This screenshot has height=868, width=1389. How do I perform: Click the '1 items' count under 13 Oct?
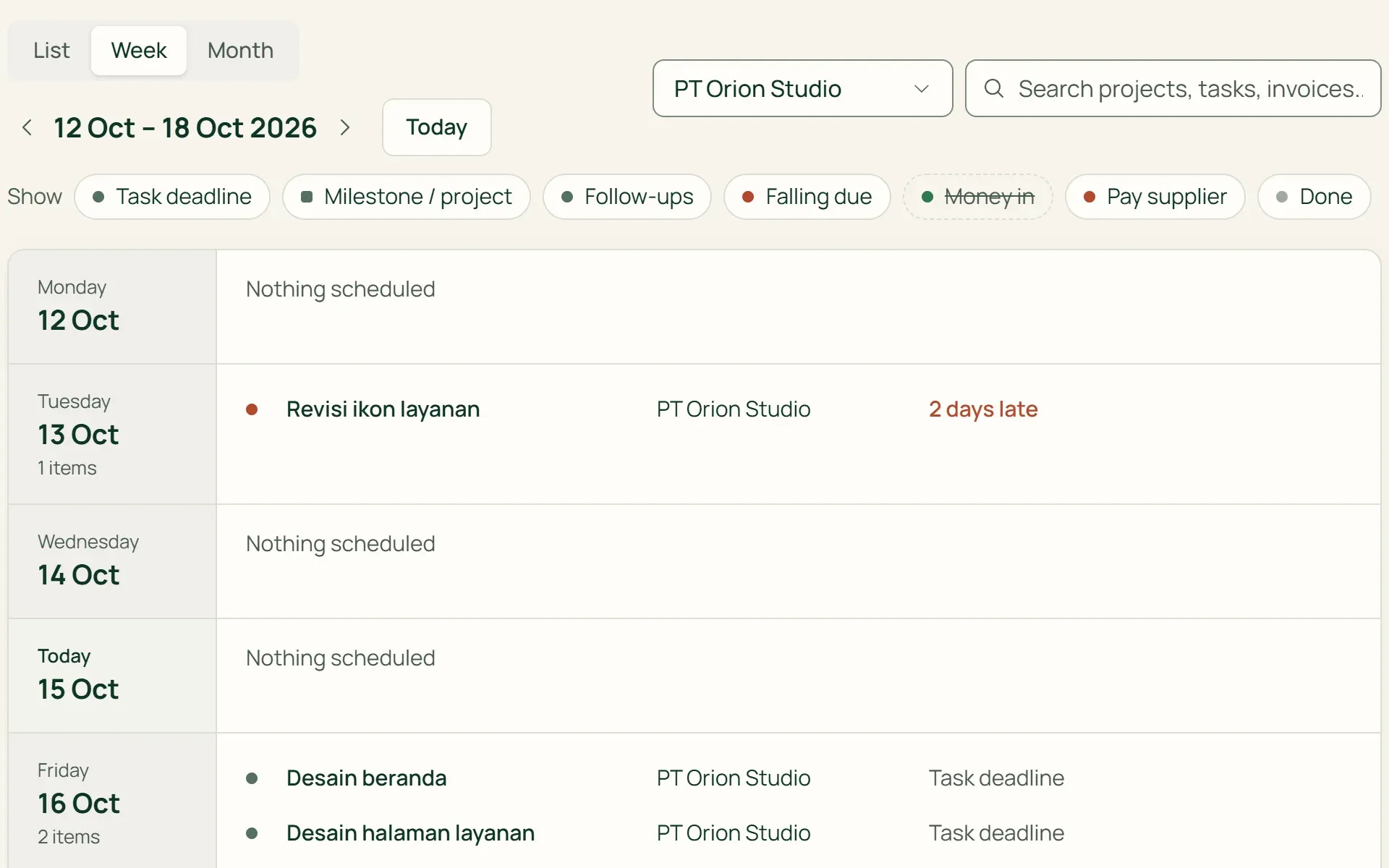click(x=67, y=468)
